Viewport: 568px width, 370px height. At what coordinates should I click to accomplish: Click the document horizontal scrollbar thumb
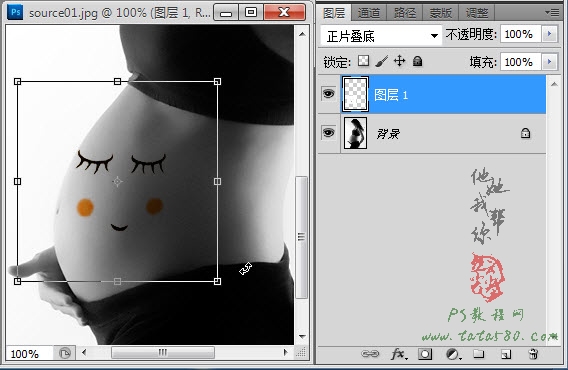[x=163, y=352]
